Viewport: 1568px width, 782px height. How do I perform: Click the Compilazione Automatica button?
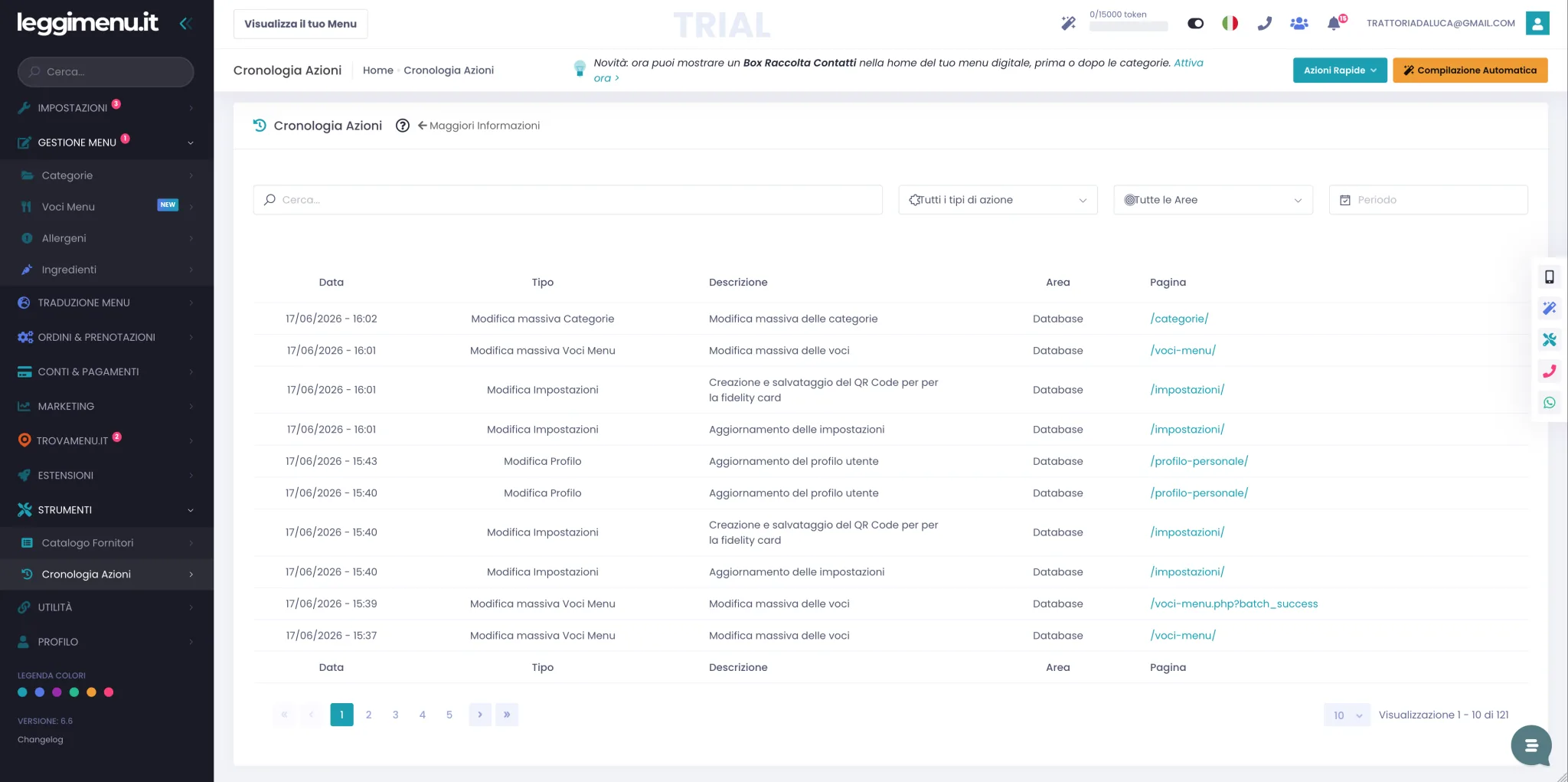[x=1470, y=70]
